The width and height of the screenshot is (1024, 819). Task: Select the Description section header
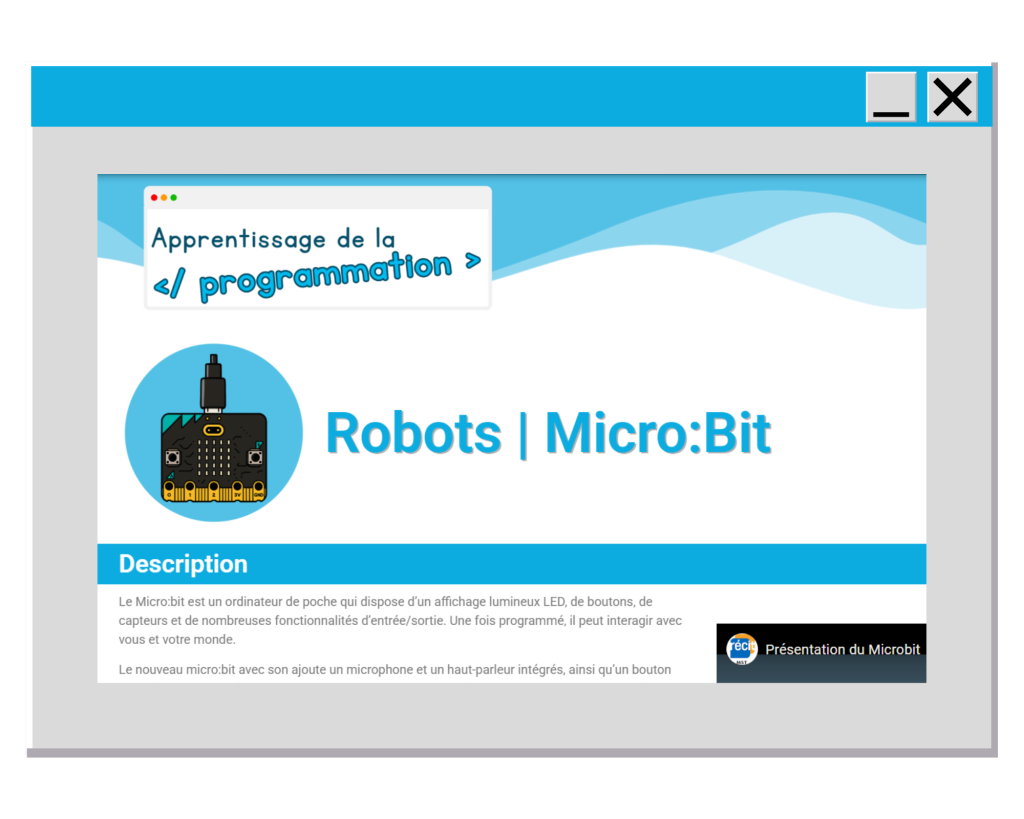[511, 564]
